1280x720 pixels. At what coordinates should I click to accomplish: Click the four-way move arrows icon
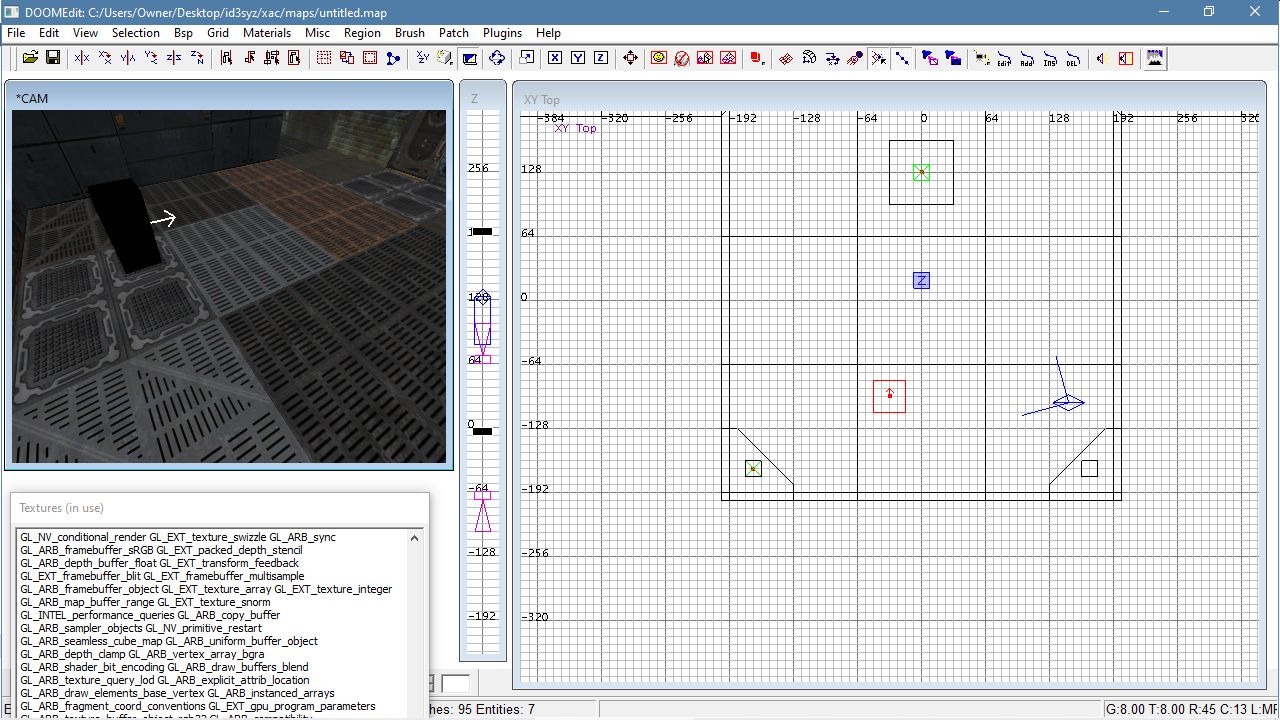[x=630, y=58]
